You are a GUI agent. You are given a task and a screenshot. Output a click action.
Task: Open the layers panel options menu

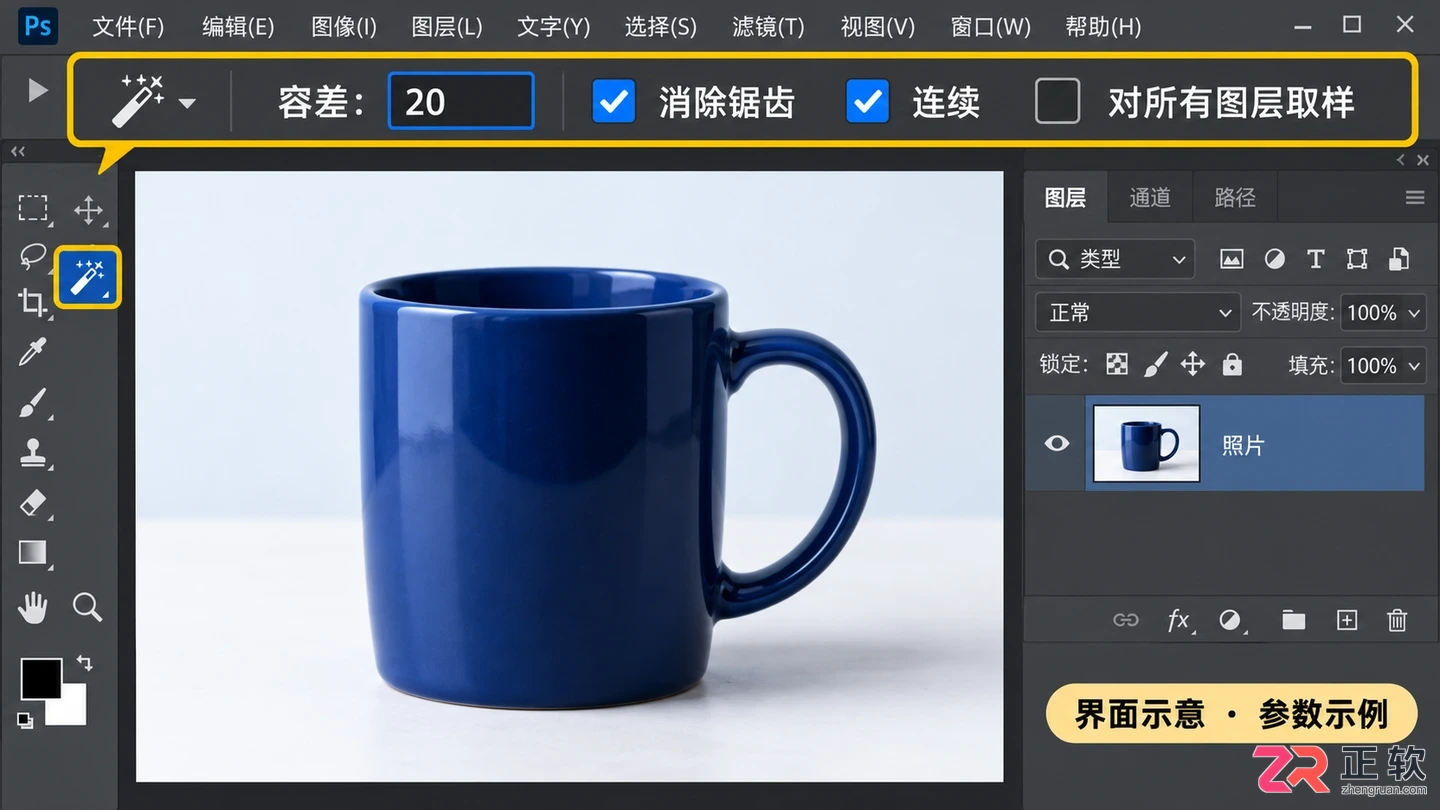click(x=1414, y=198)
